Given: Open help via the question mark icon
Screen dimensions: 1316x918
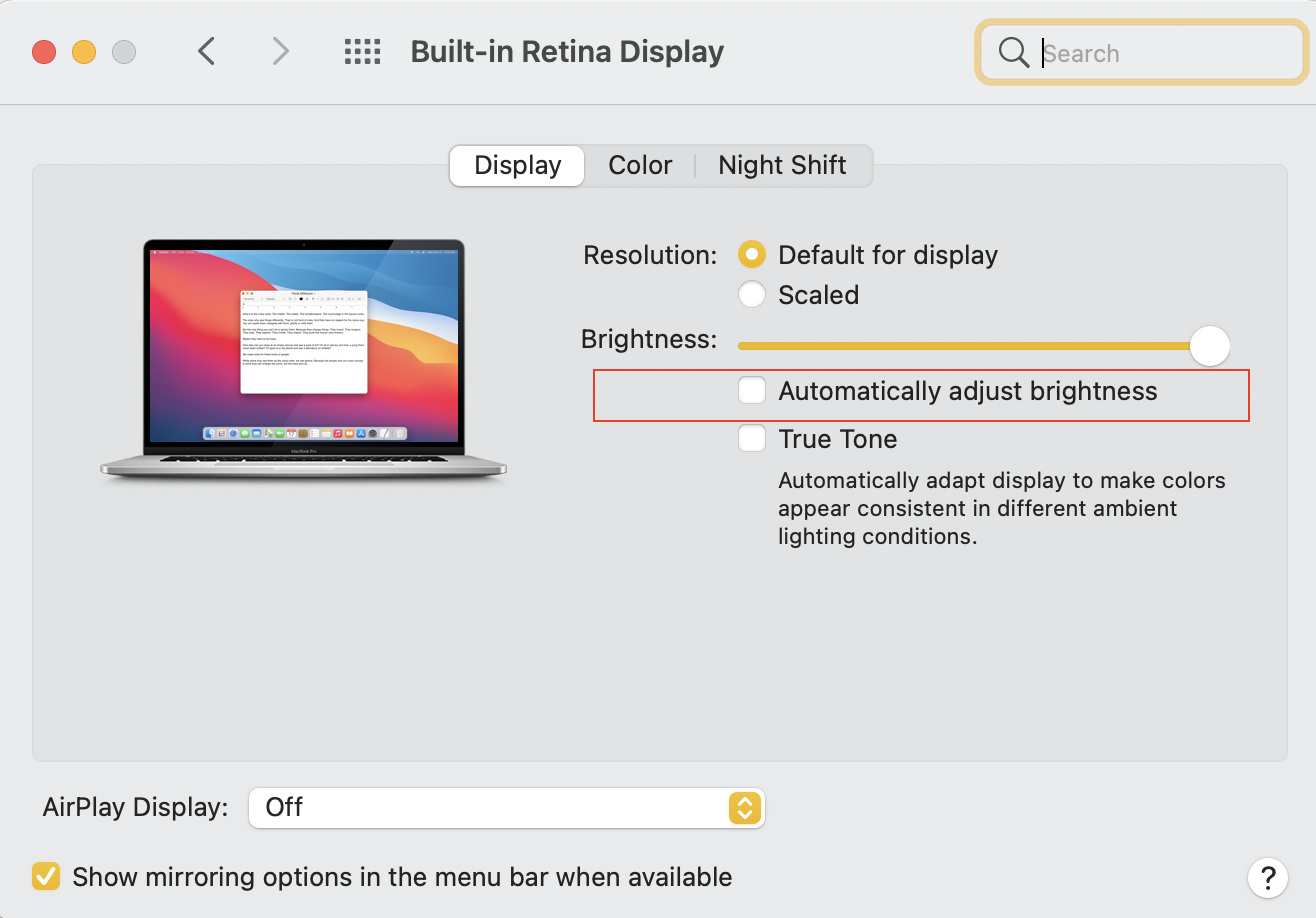Looking at the screenshot, I should pos(1267,878).
